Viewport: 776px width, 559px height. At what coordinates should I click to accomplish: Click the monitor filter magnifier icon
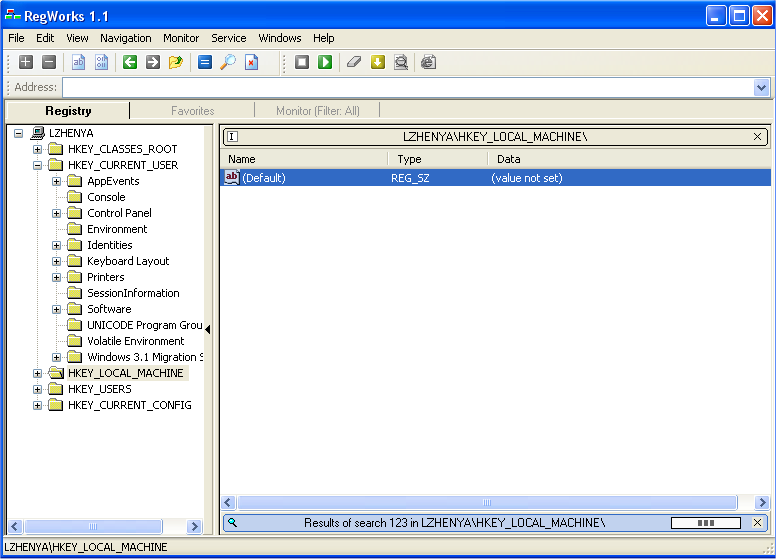tap(401, 62)
